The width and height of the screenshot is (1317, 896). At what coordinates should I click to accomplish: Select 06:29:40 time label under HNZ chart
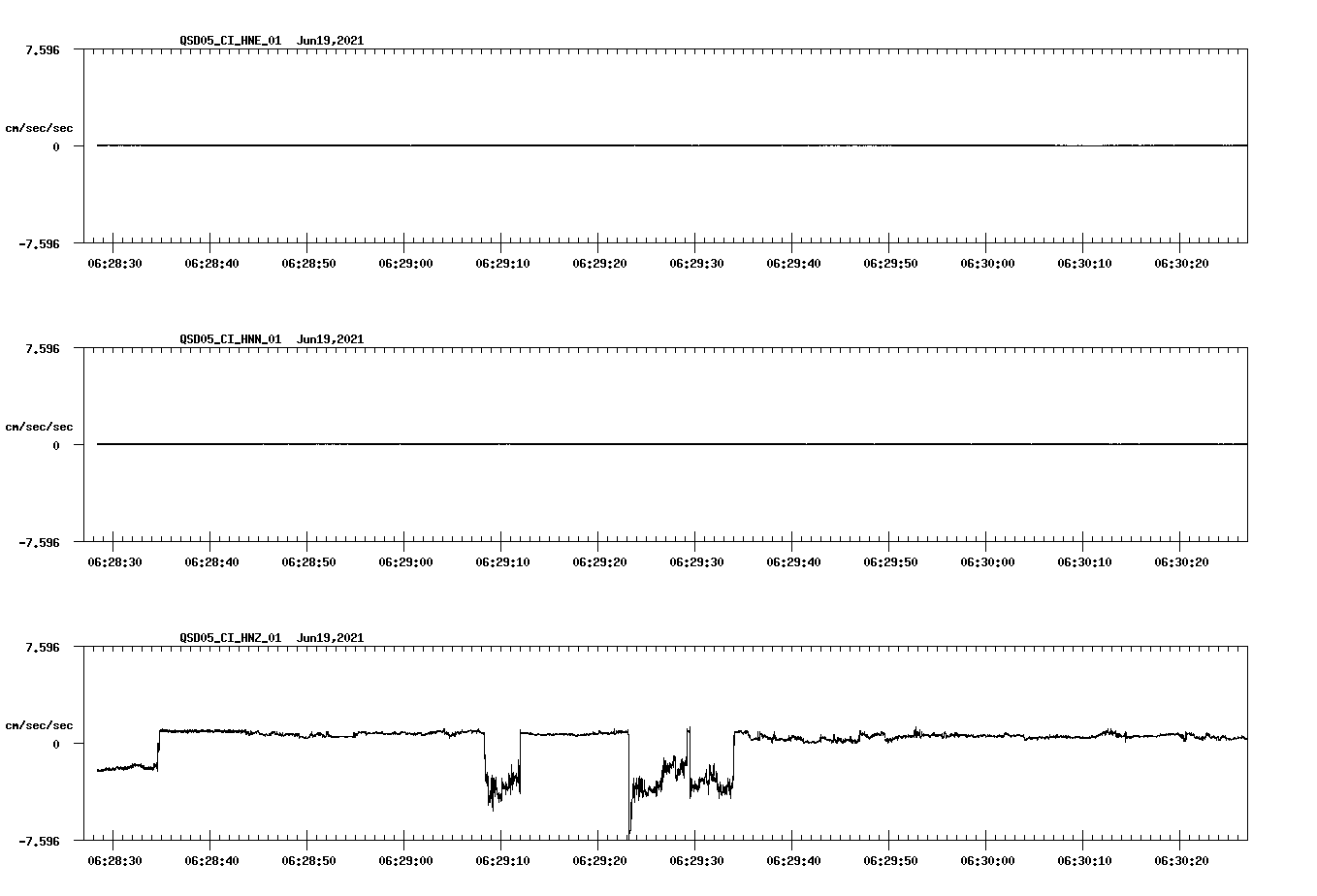tap(793, 861)
